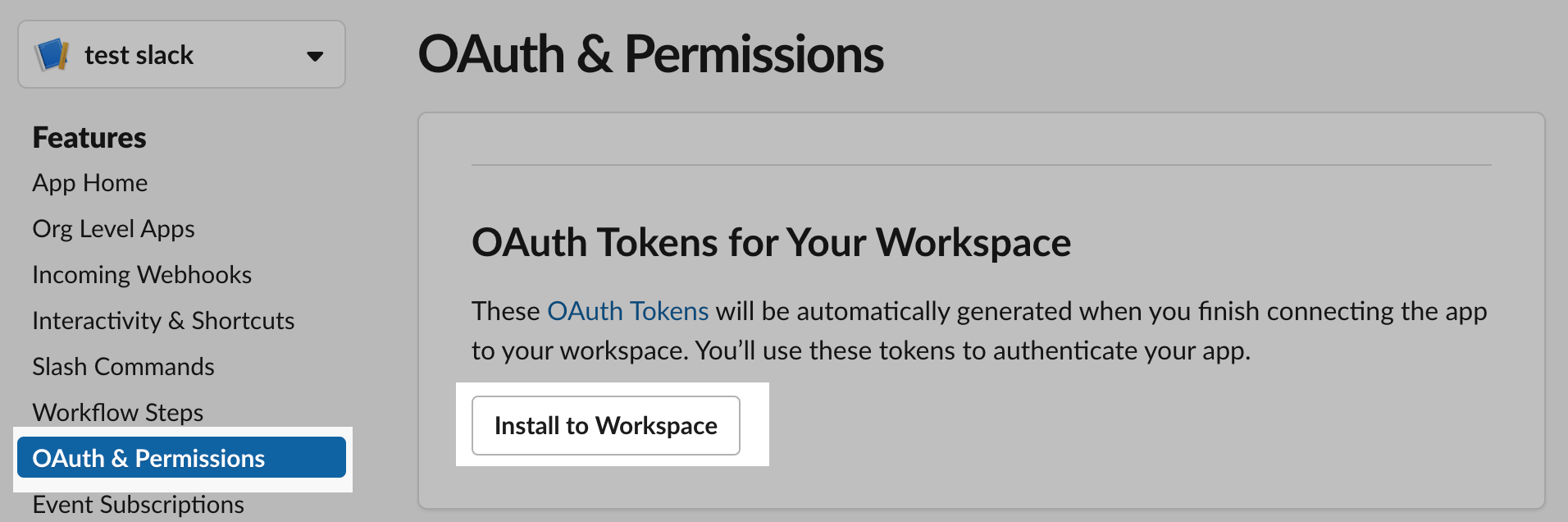The image size is (1568, 522).
Task: Click the Install to Workspace button
Action: coord(605,425)
